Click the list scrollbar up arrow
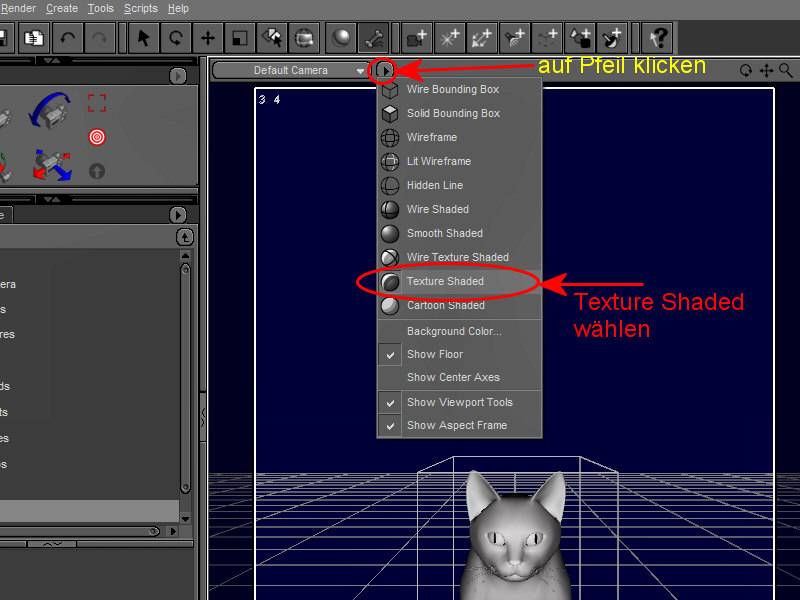800x600 pixels. (x=185, y=255)
